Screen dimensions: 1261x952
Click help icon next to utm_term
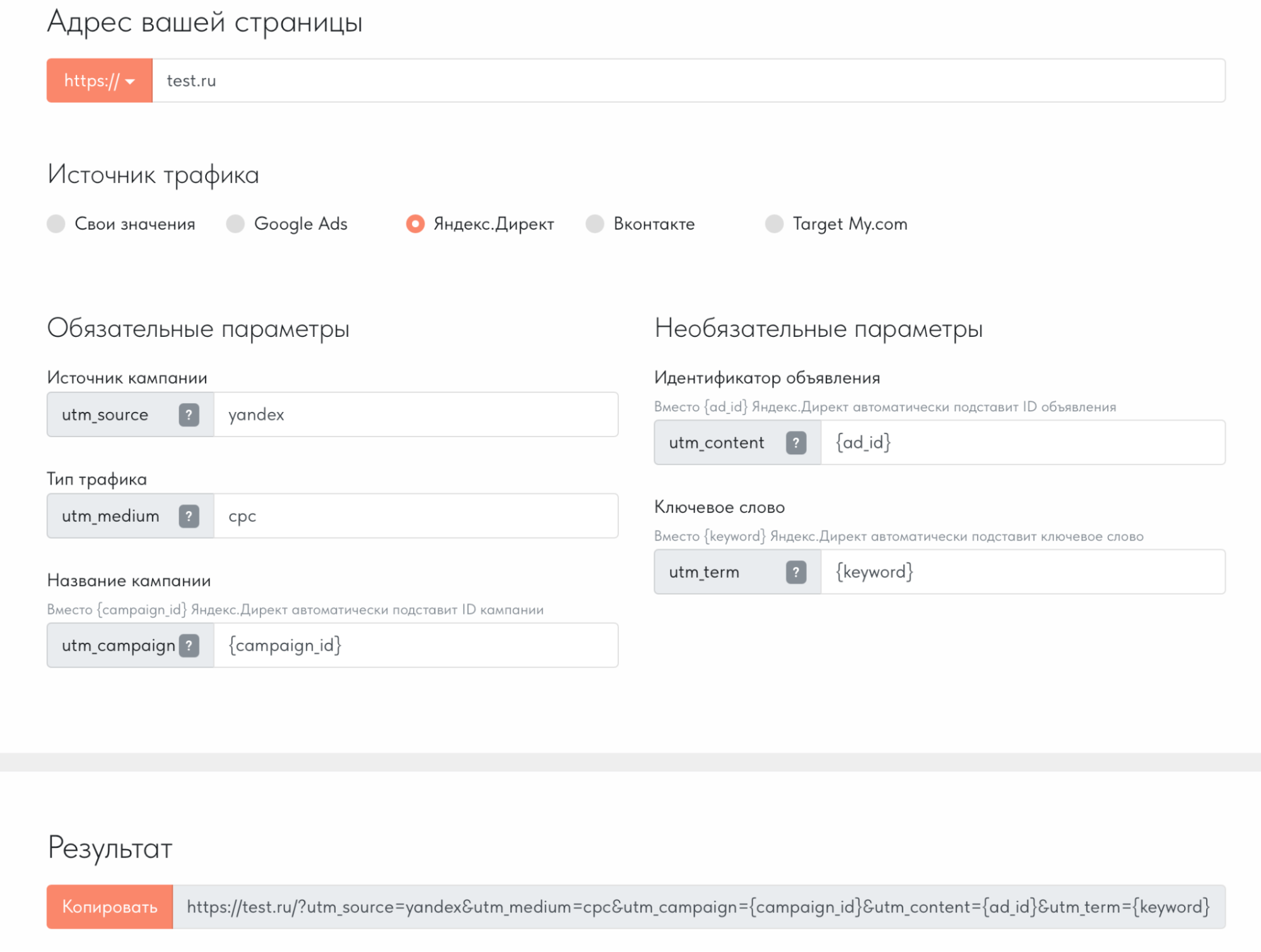[x=796, y=572]
